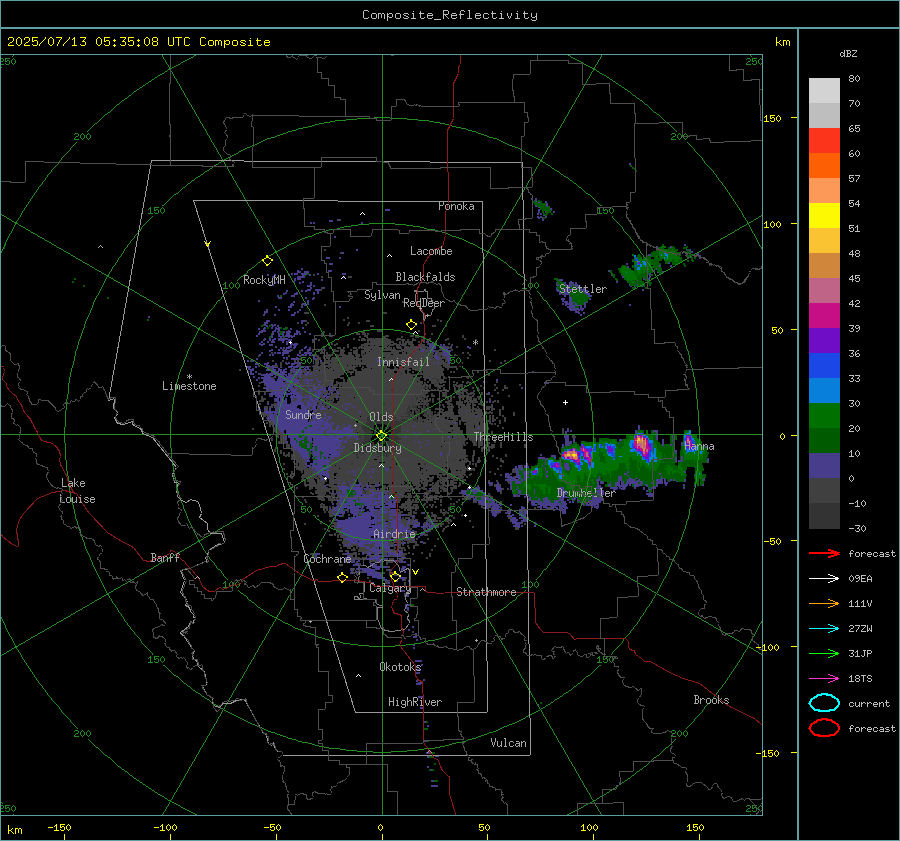Click the yellow diamond marker above Calgary
The height and width of the screenshot is (841, 900).
(x=395, y=576)
